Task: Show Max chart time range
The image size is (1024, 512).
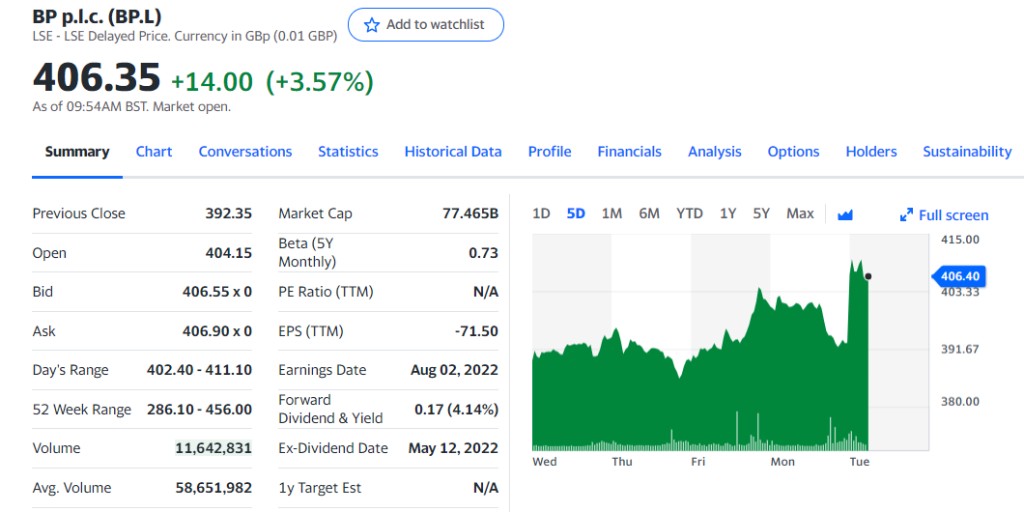Action: 800,214
